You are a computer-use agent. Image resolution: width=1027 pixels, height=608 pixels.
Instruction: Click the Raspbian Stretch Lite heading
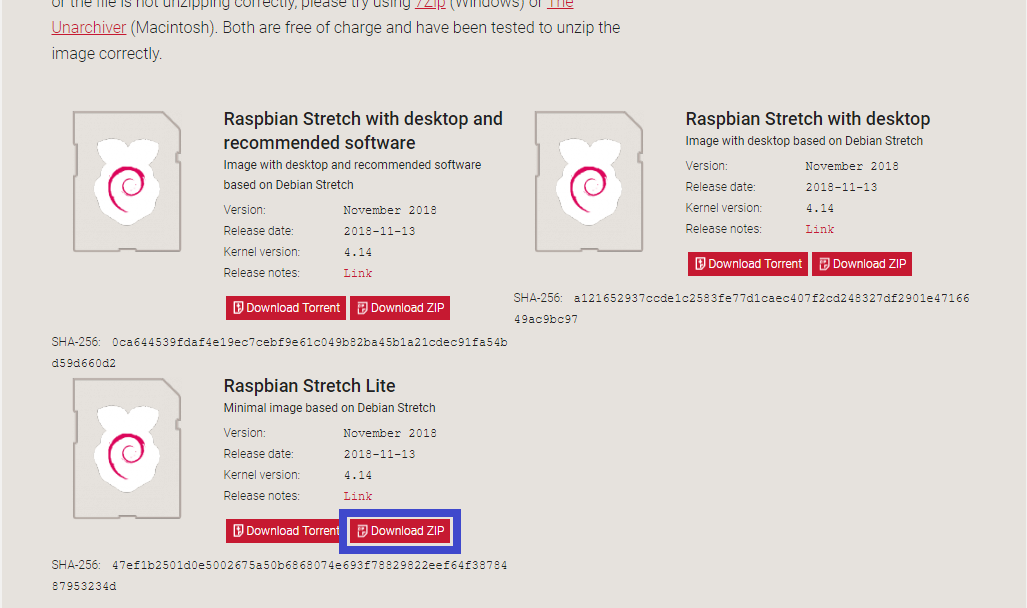(x=309, y=386)
